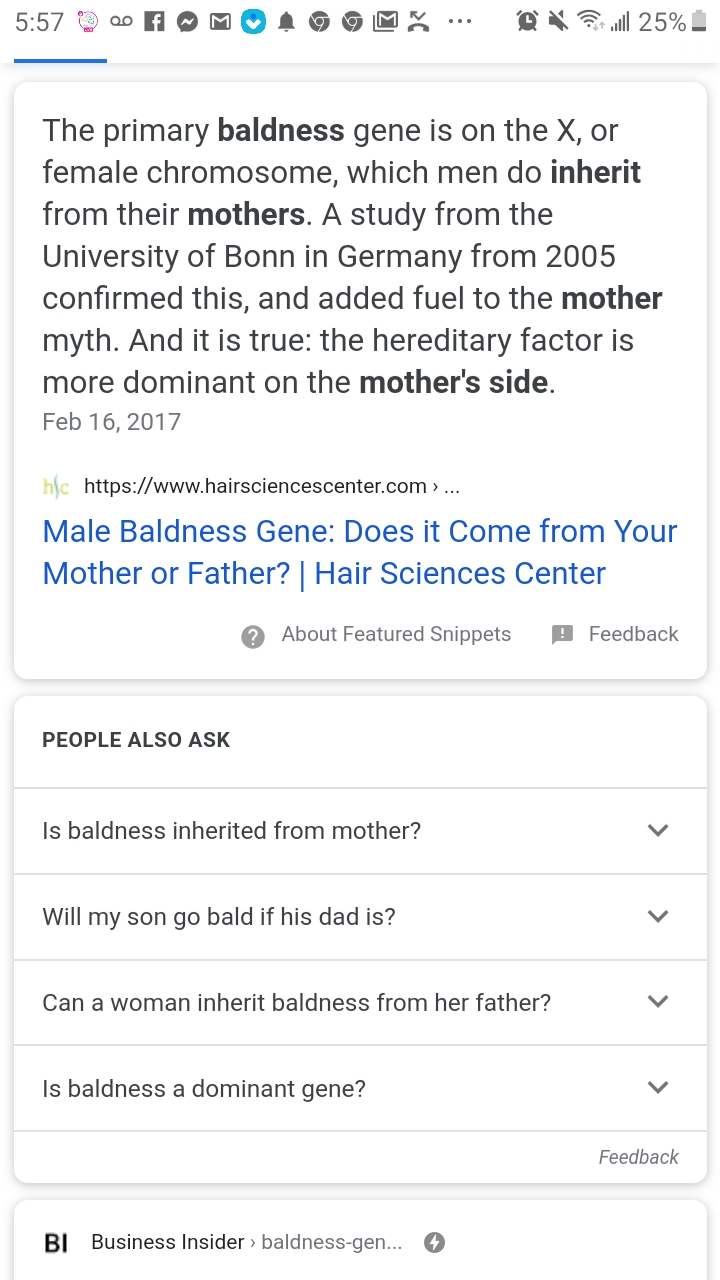
Task: Click the question mark icon near Featured Snippets
Action: (253, 636)
